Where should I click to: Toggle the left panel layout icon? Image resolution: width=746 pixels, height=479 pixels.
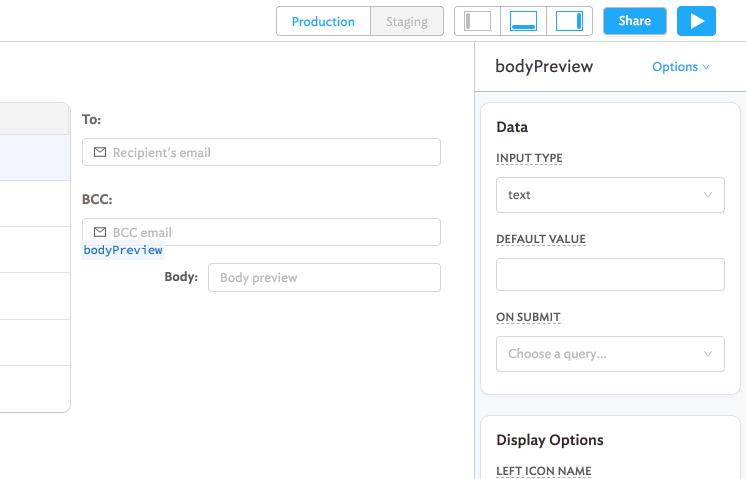click(478, 21)
